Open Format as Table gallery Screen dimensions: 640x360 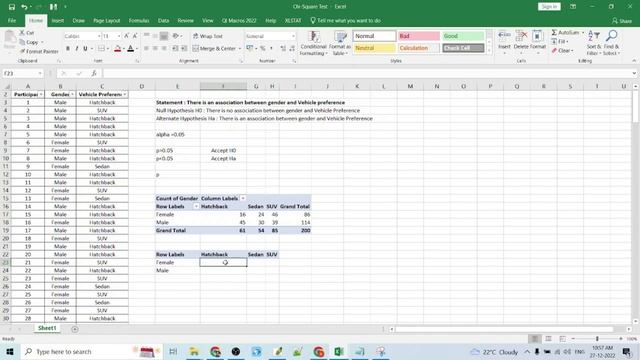(340, 43)
